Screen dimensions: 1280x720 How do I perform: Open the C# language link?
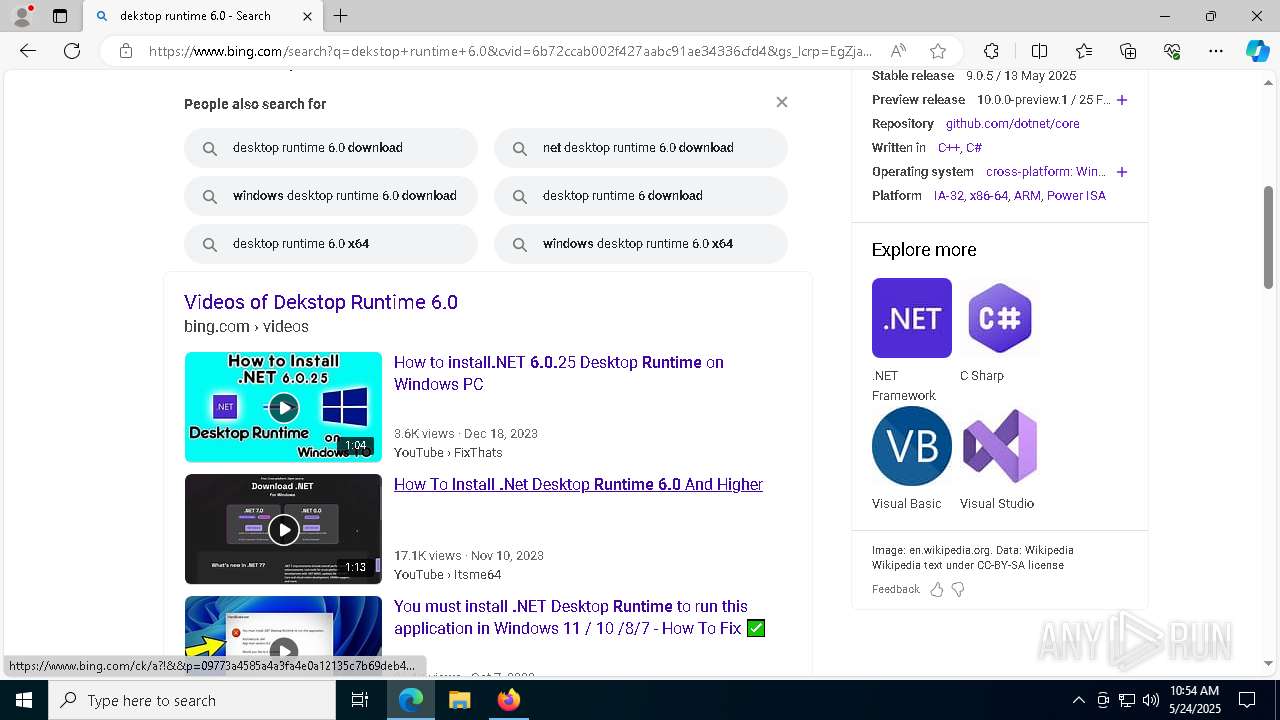[x=974, y=148]
